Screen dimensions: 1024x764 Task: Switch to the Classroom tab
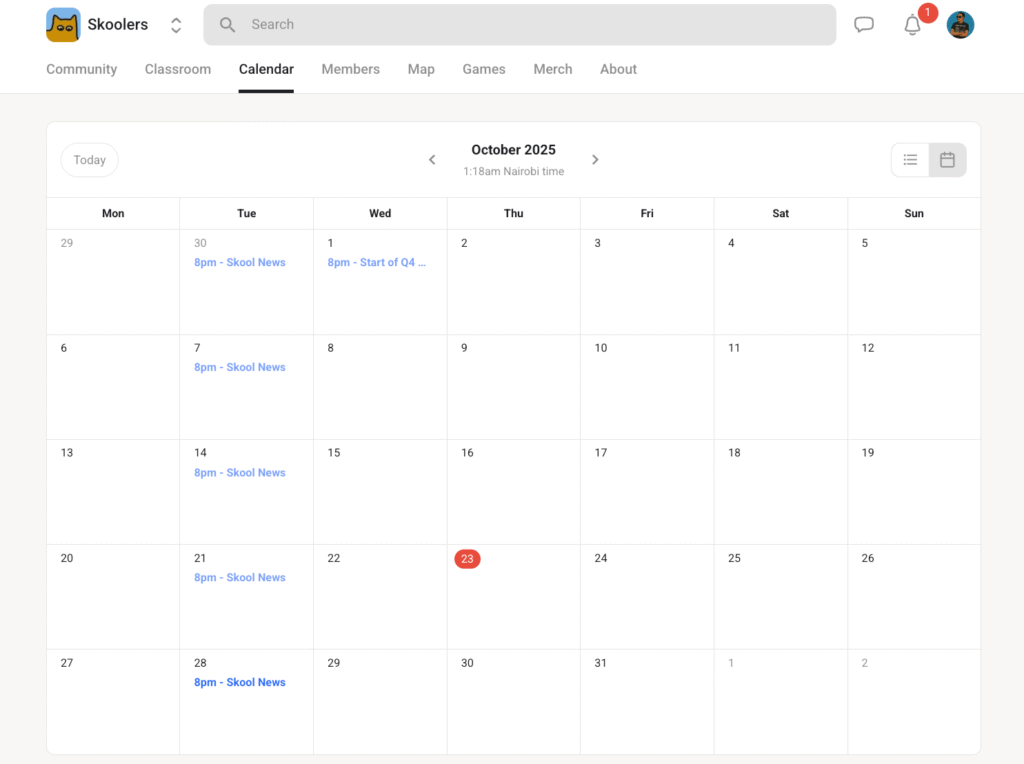[x=177, y=69]
